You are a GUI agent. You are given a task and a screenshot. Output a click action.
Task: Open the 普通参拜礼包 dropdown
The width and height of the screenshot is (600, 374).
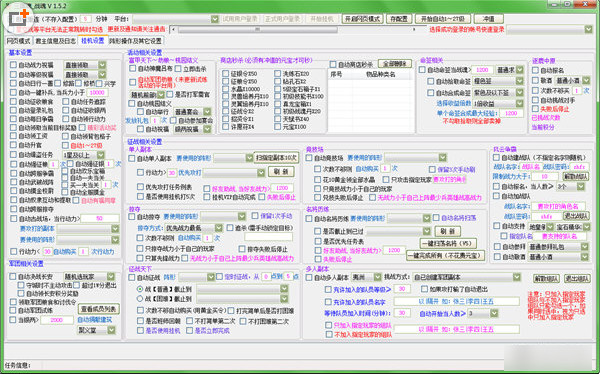pos(558,247)
